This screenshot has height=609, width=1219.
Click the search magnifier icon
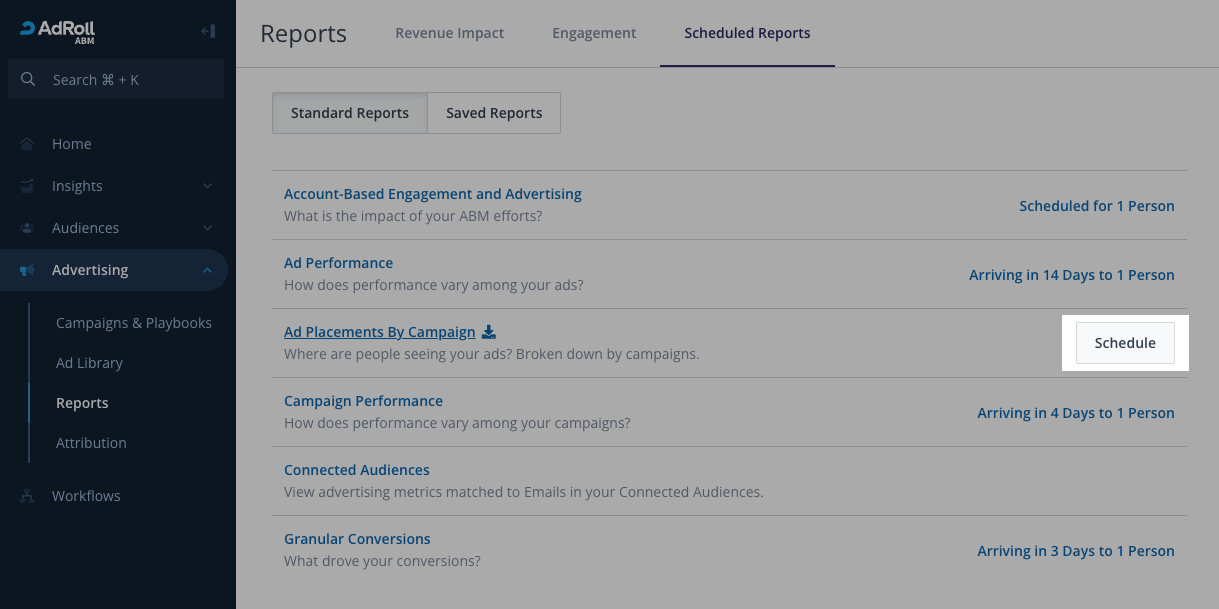pos(28,80)
